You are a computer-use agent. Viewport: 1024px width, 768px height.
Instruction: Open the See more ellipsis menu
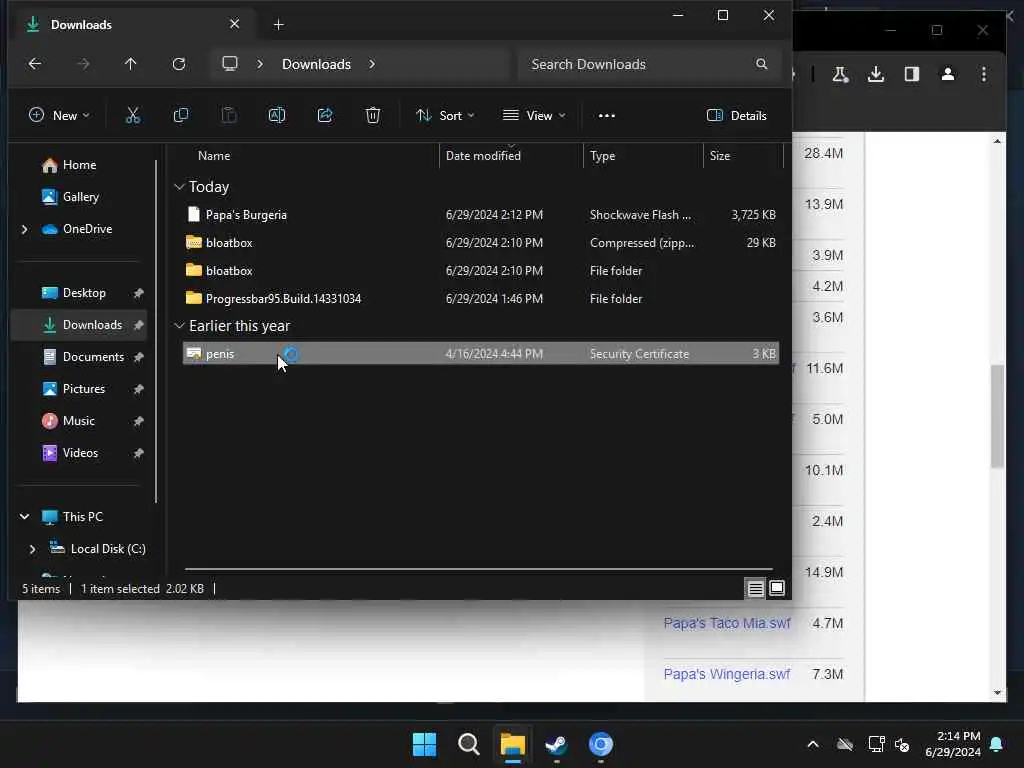click(607, 116)
